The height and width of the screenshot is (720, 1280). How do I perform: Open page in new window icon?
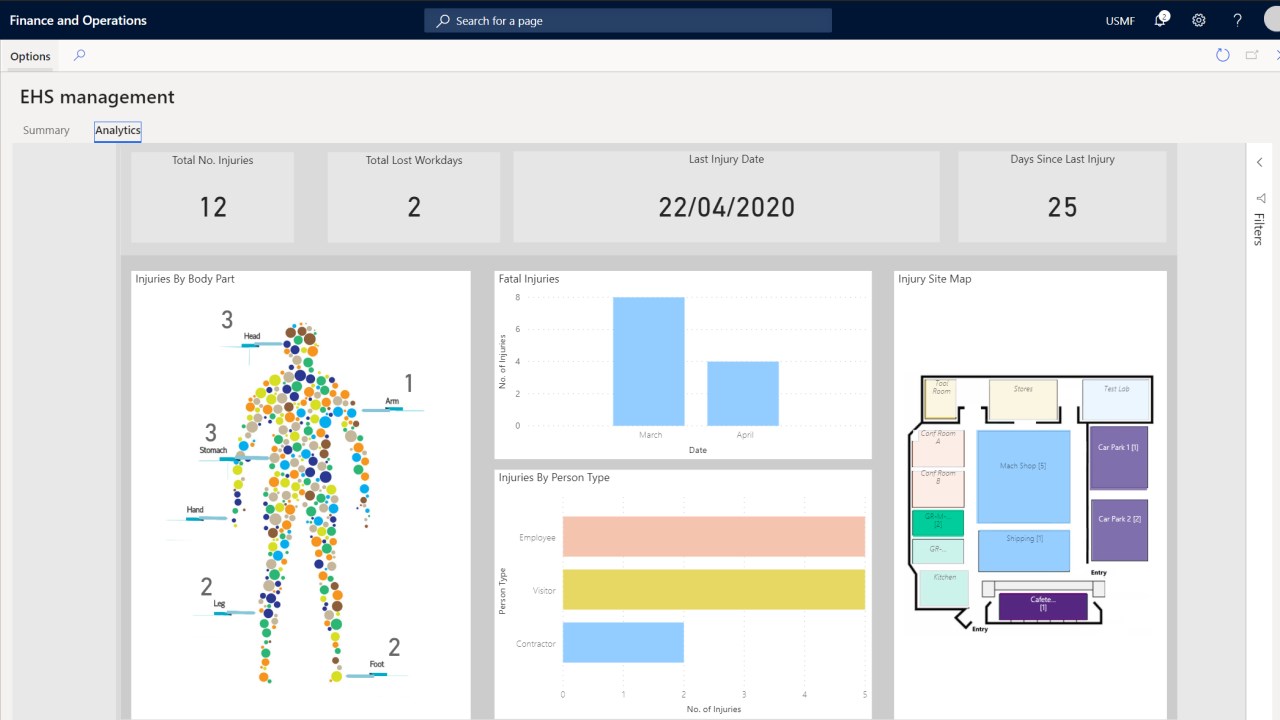[1251, 56]
